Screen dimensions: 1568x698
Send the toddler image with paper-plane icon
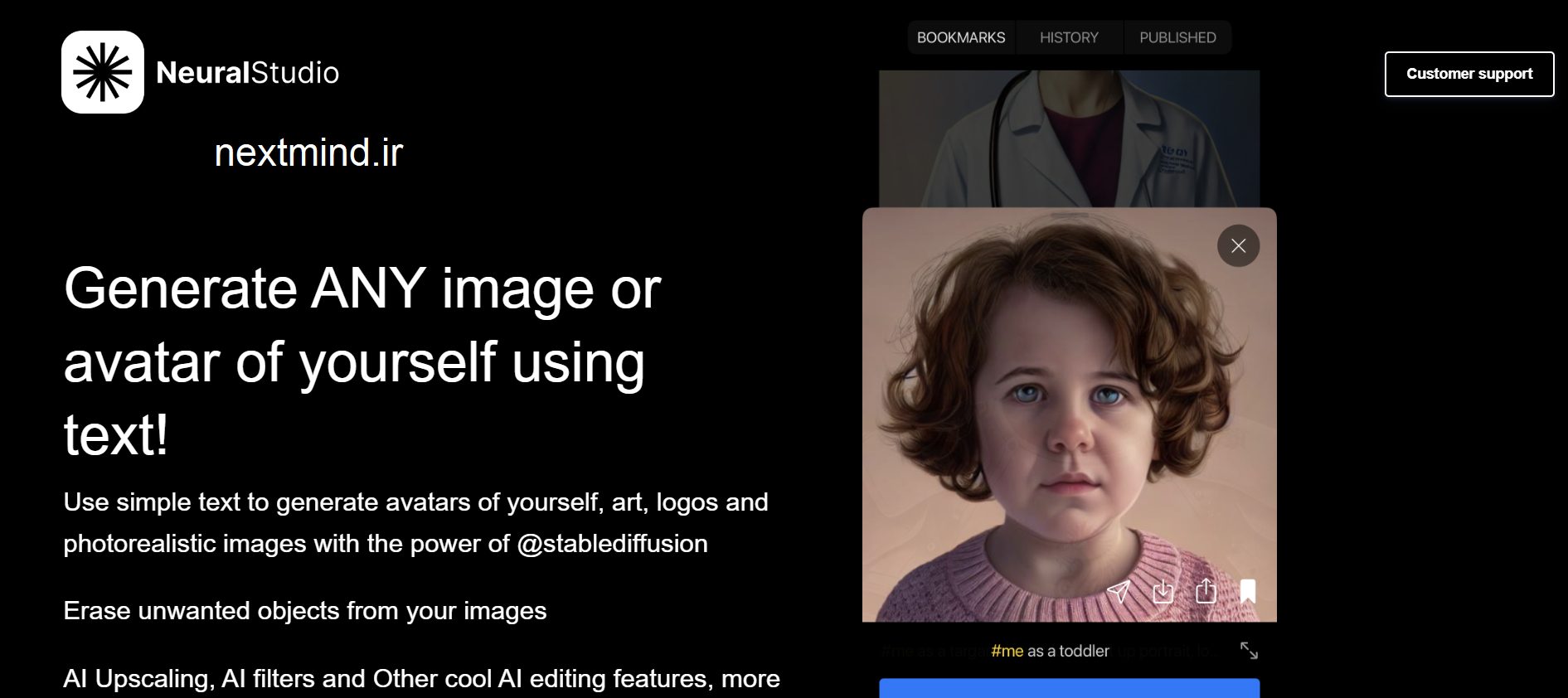click(1119, 591)
